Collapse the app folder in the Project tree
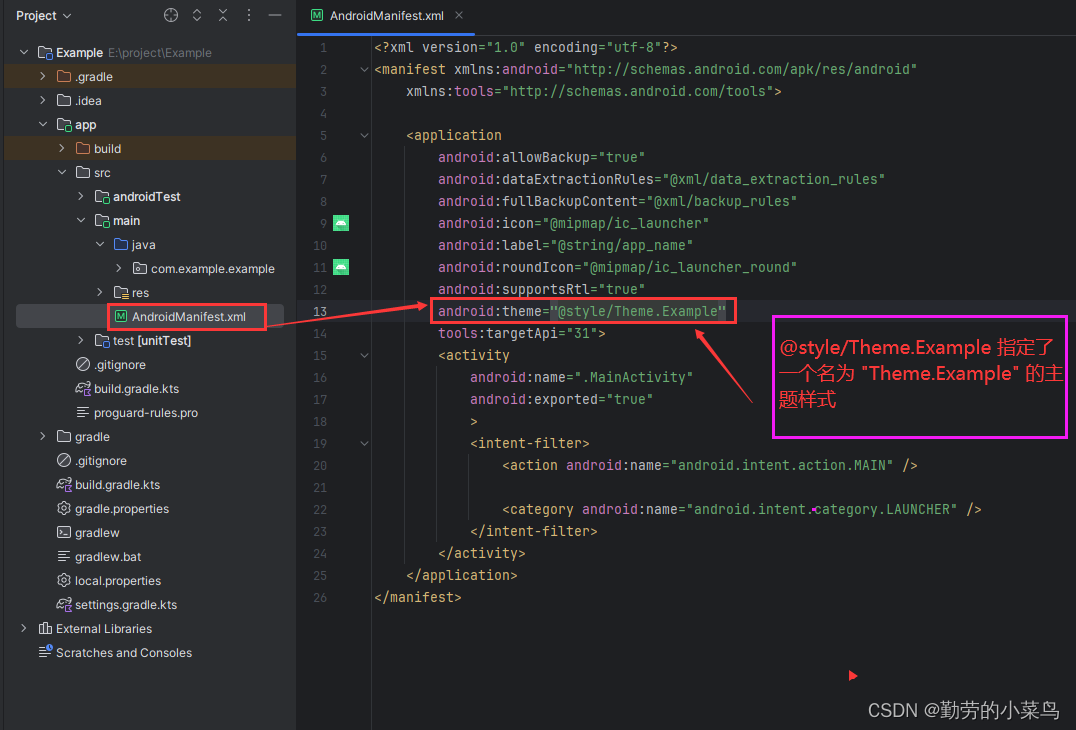The image size is (1076, 730). 42,124
